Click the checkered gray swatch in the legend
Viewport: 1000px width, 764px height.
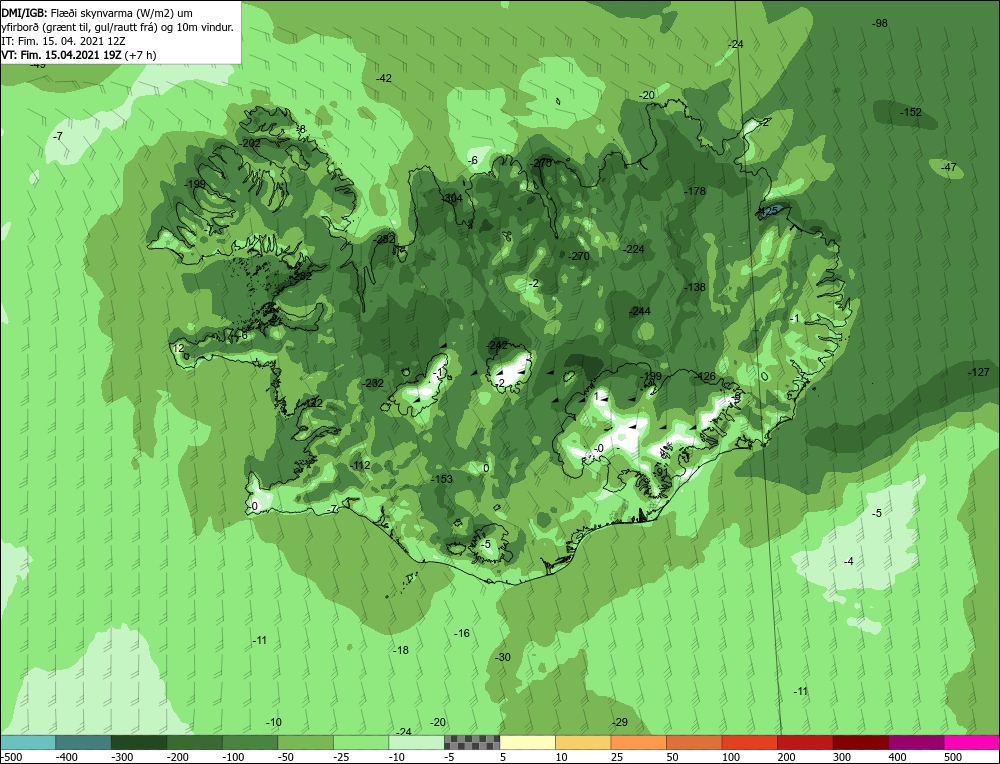[472, 742]
